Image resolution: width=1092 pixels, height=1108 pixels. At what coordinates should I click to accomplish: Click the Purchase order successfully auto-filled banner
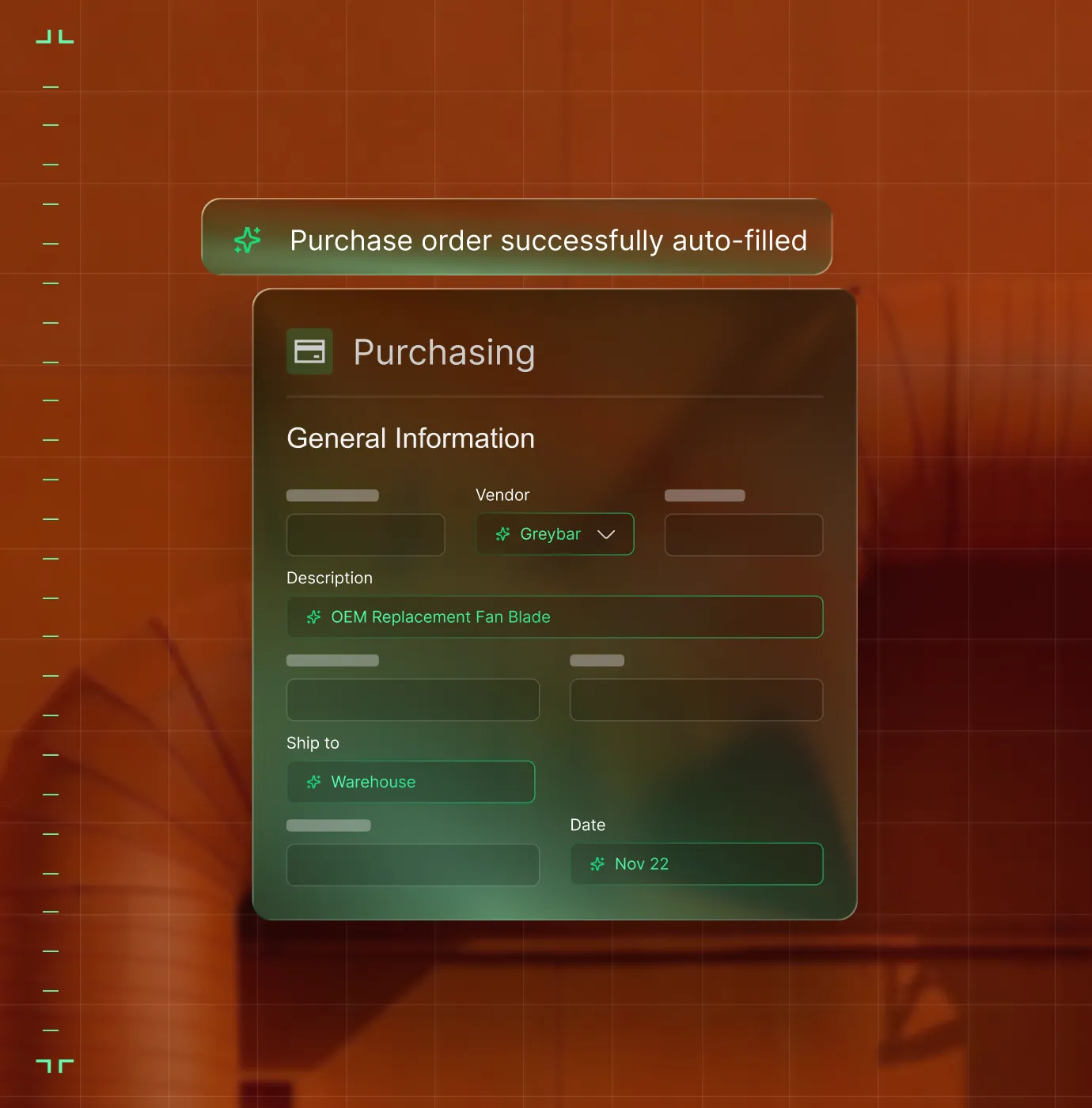(517, 237)
